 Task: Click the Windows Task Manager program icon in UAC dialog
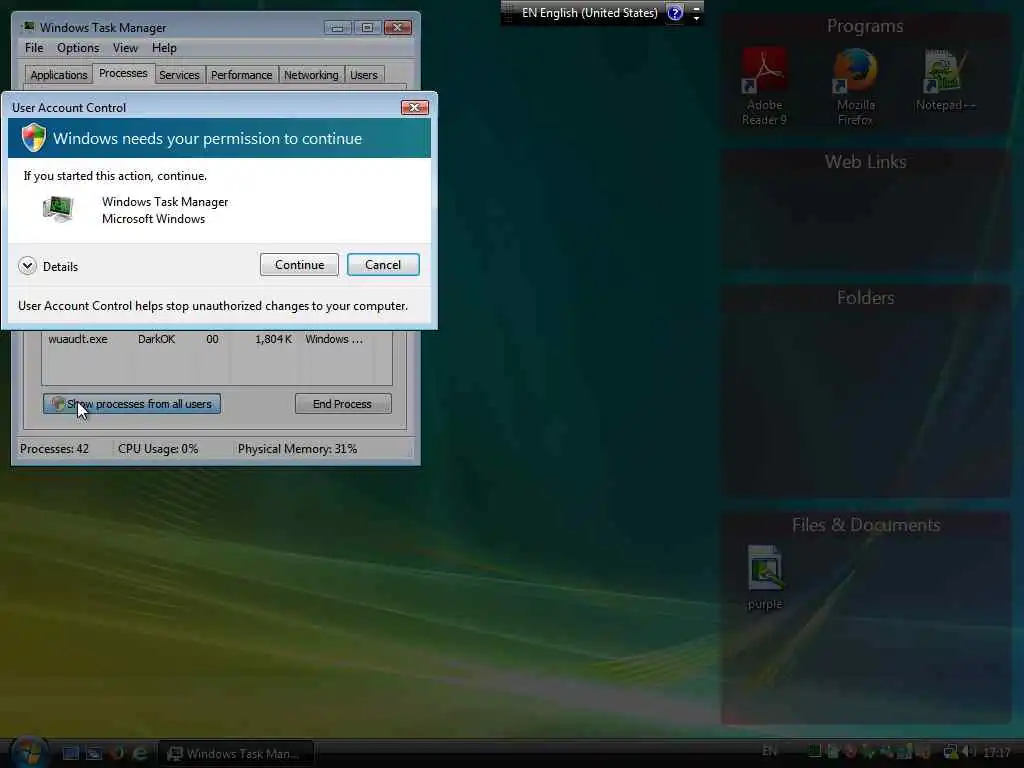58,209
